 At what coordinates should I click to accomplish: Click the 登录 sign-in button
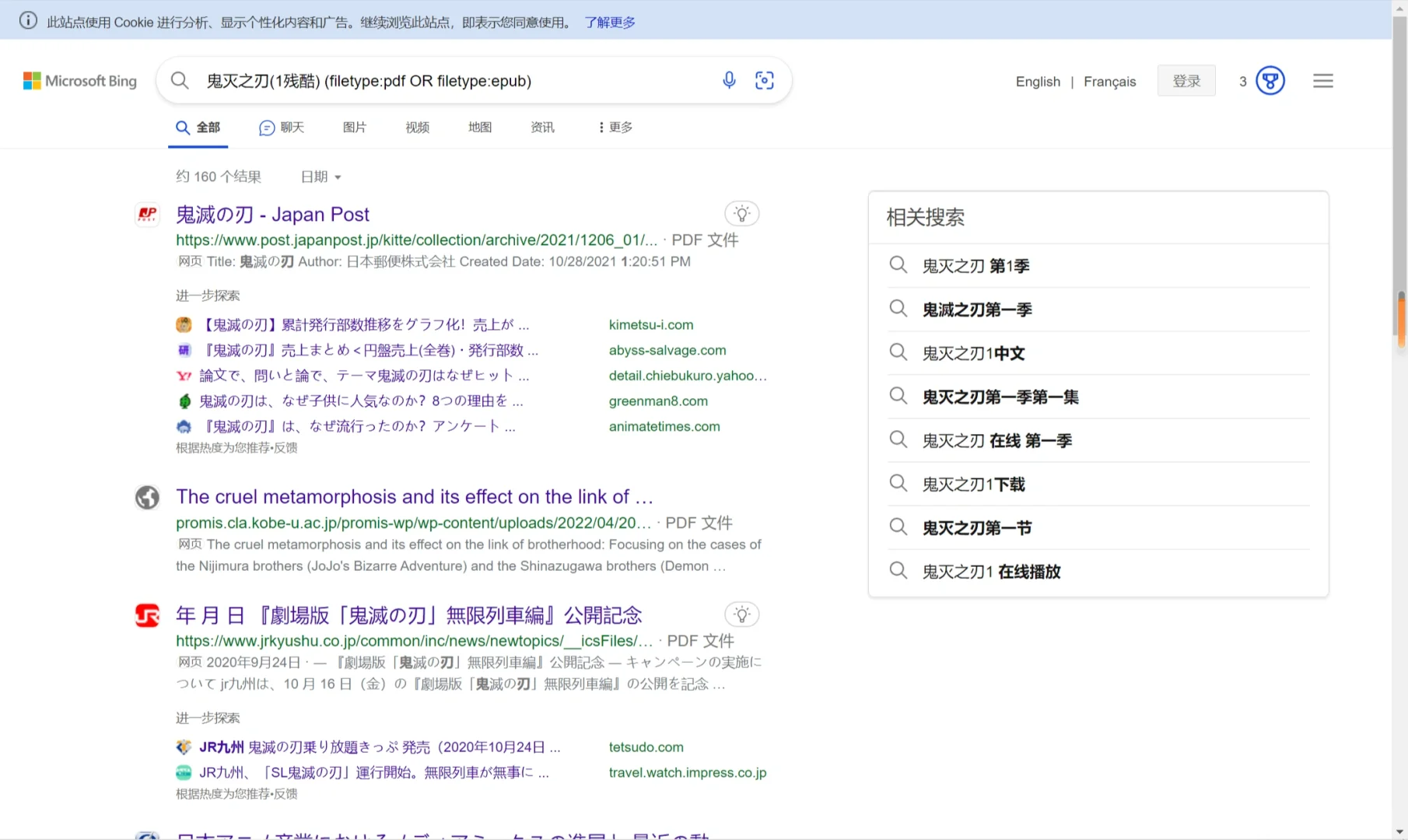pyautogui.click(x=1186, y=81)
